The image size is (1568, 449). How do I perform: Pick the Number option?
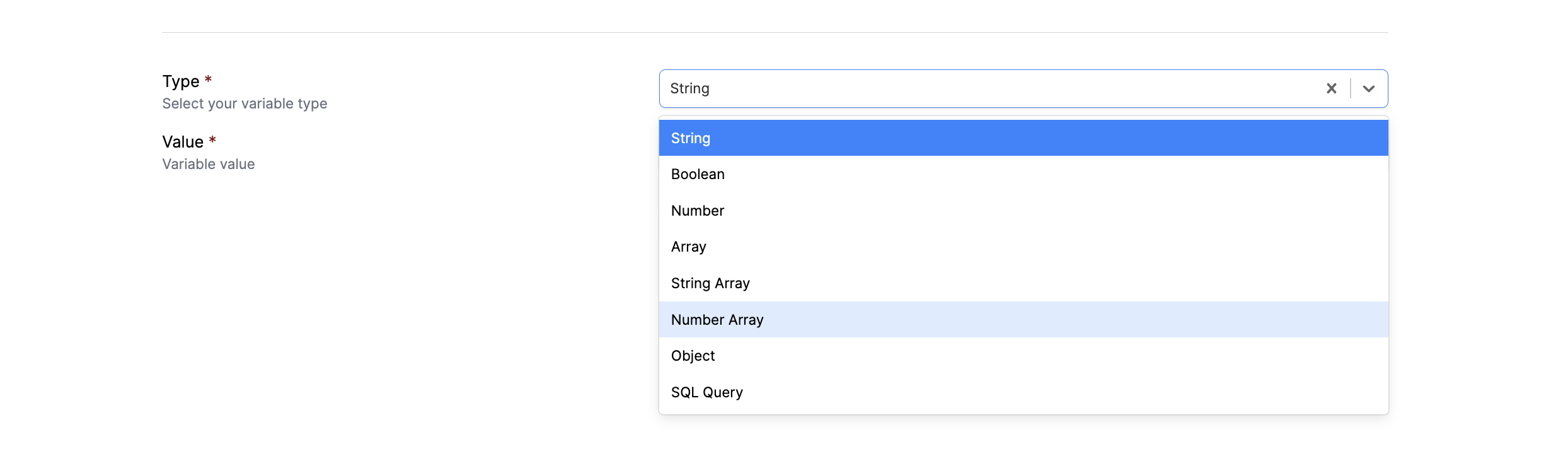point(1023,211)
